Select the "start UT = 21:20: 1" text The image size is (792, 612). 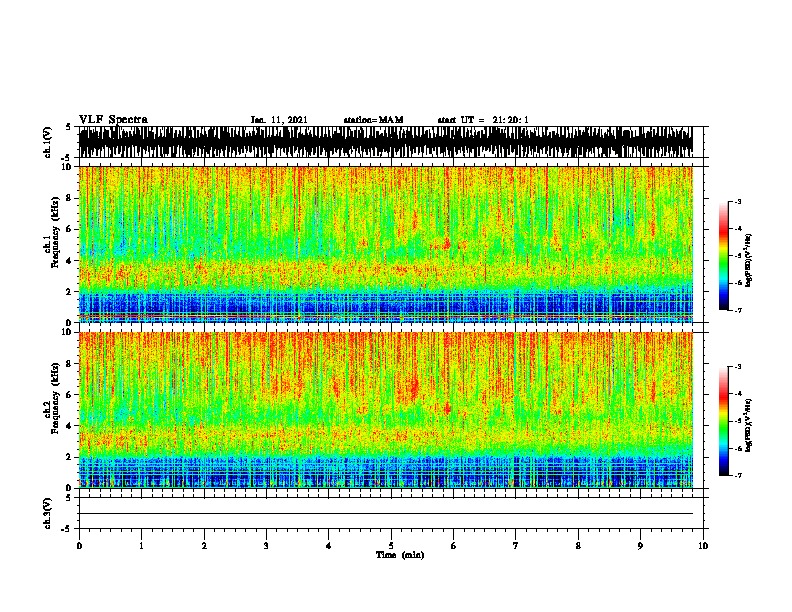tap(483, 120)
